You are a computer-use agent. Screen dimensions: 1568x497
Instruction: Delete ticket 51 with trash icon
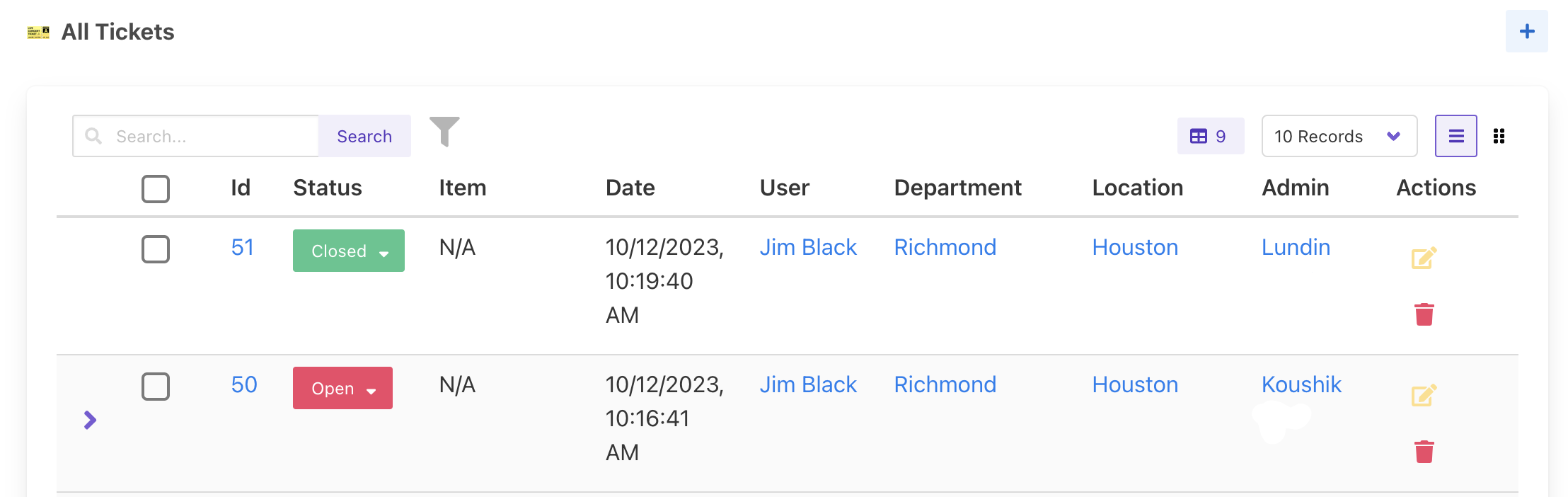(x=1424, y=314)
